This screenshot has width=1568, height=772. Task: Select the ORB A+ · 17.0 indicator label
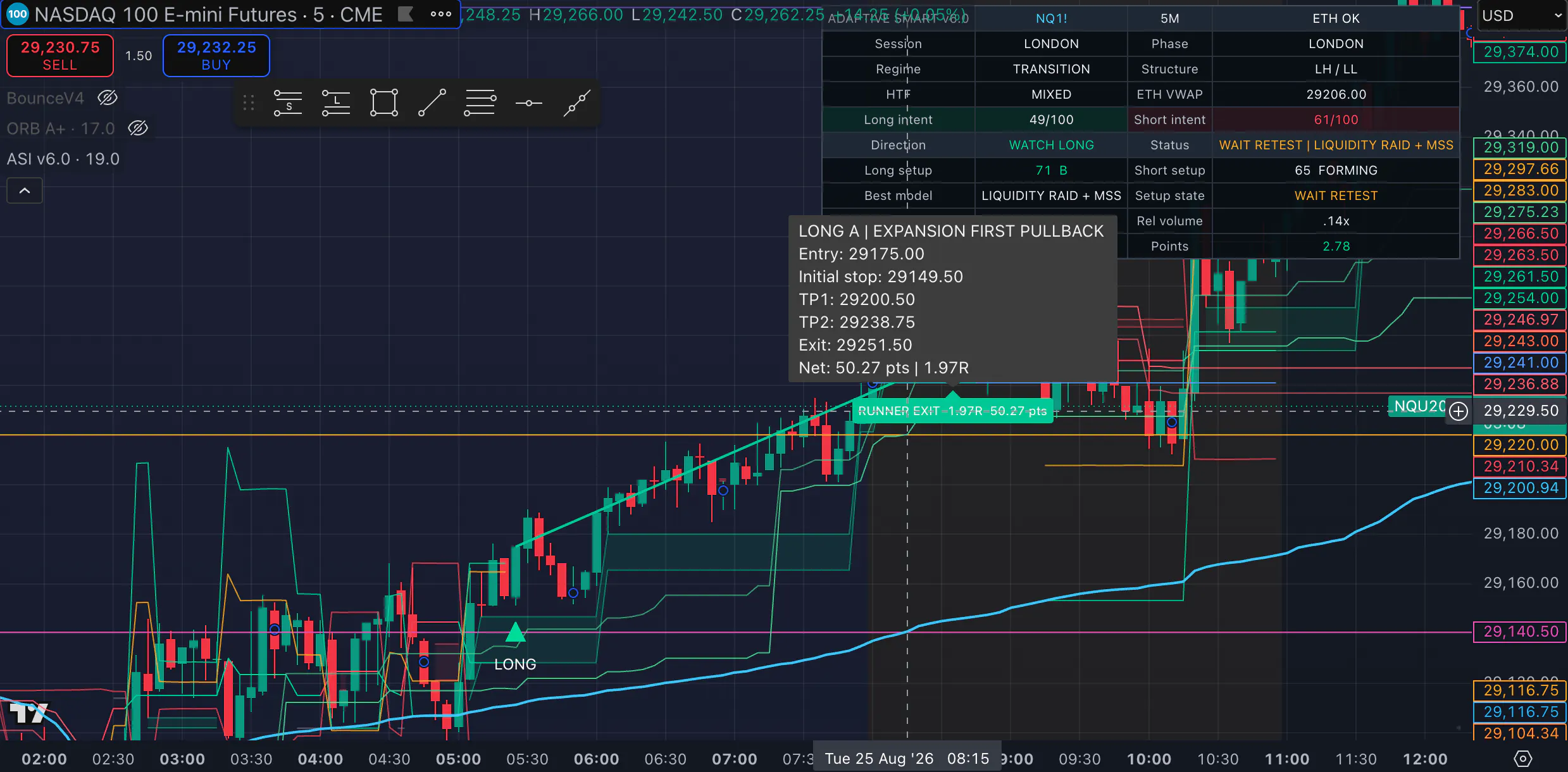click(x=61, y=128)
